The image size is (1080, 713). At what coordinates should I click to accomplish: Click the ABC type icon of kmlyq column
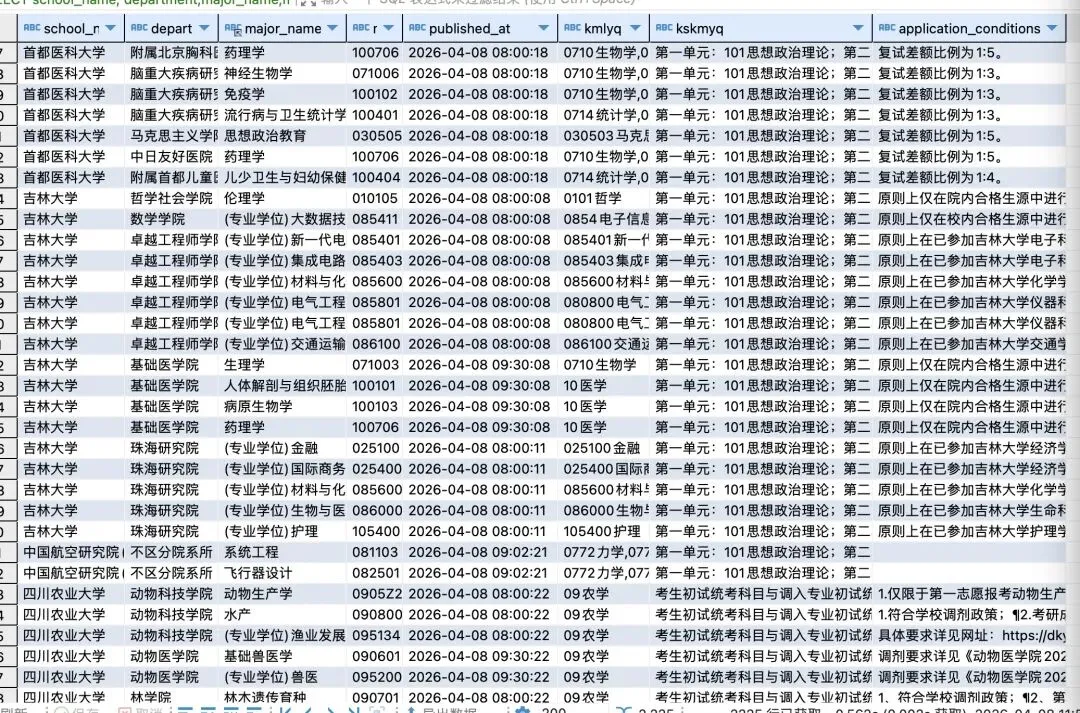tap(572, 28)
